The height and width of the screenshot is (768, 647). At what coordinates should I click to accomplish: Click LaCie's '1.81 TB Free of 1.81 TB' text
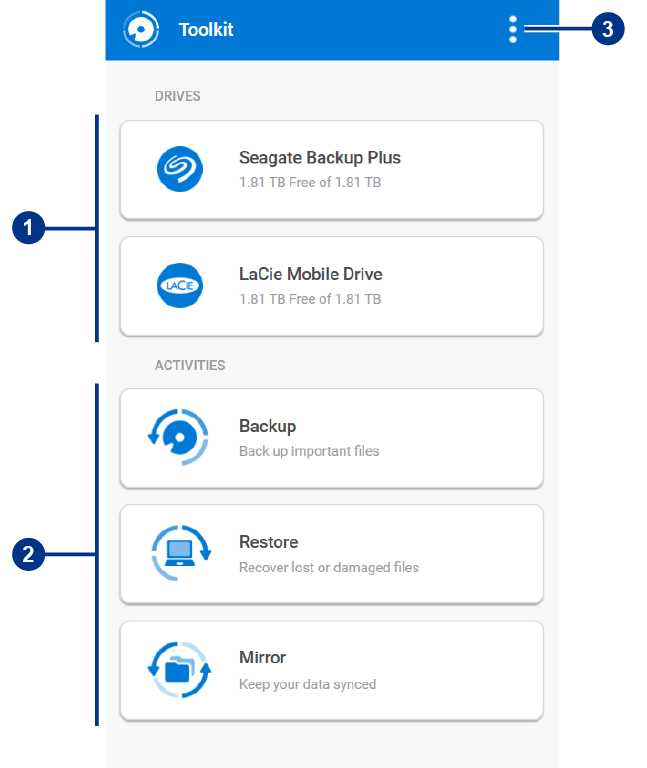(x=310, y=299)
